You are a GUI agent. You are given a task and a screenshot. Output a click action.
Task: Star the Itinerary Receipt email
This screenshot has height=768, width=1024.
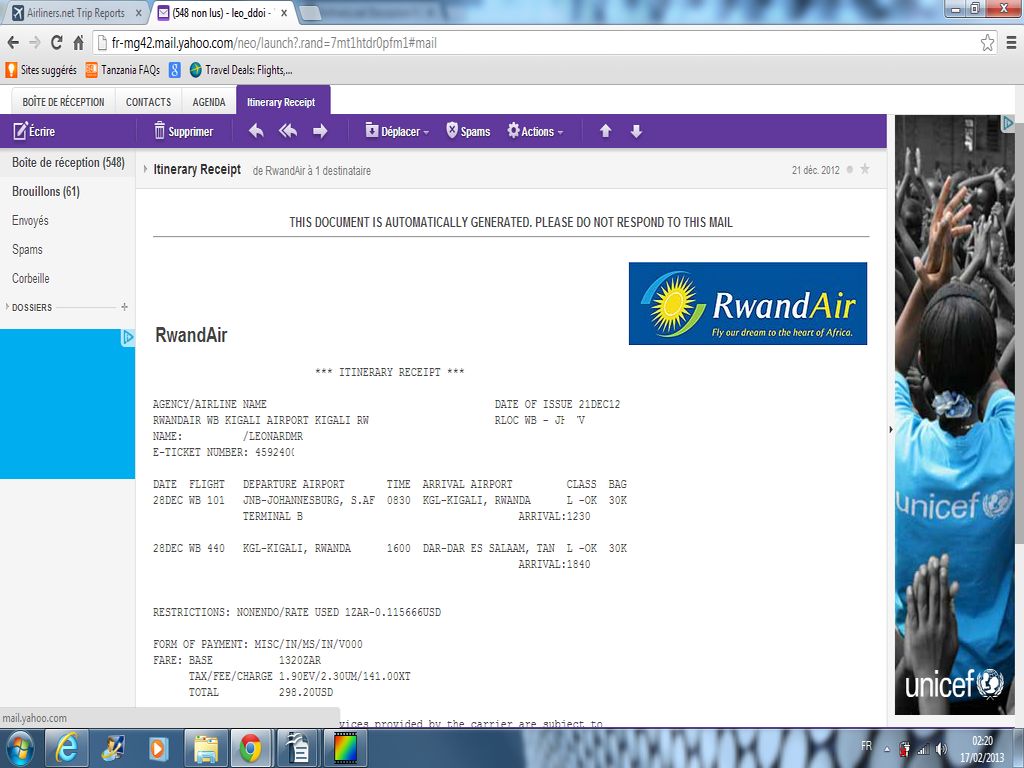pos(865,170)
